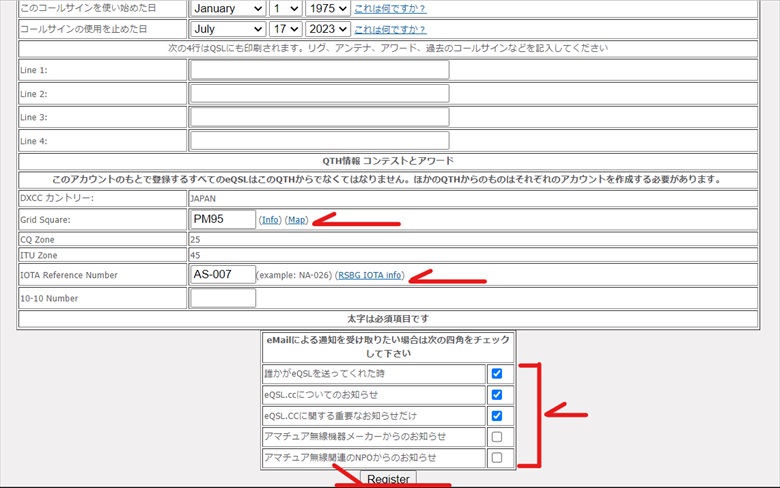The image size is (780, 488).
Task: Click IOTA Reference field containing AS-007
Action: click(222, 275)
